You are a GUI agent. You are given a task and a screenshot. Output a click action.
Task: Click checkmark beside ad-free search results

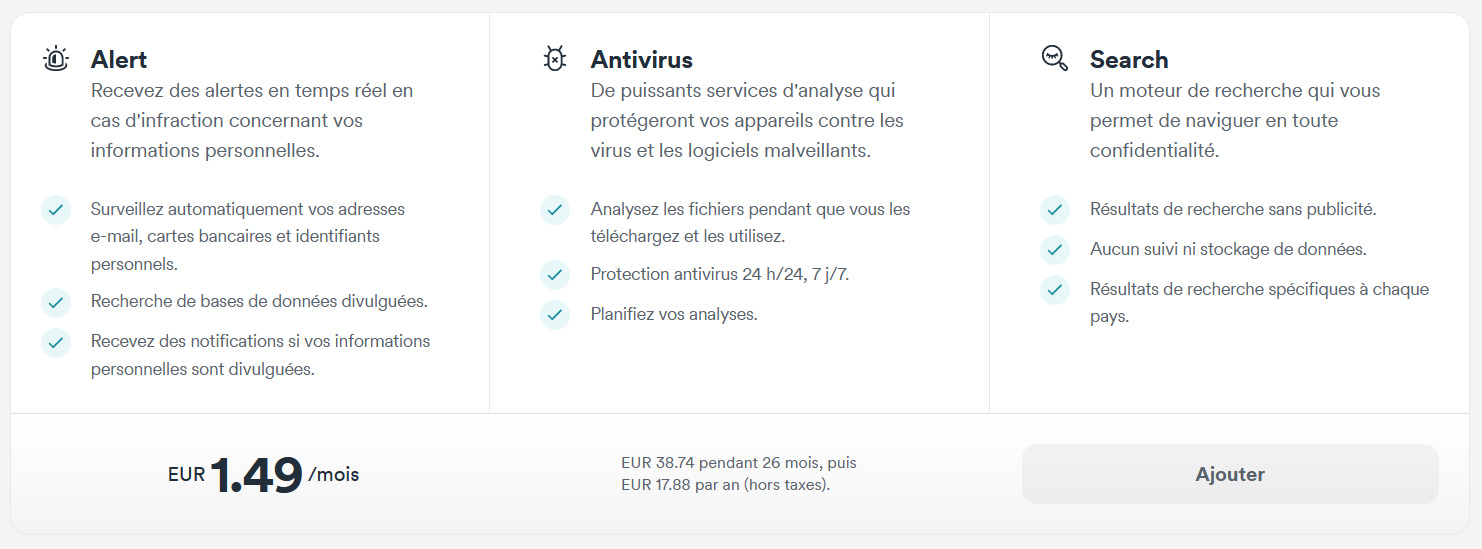click(1055, 210)
